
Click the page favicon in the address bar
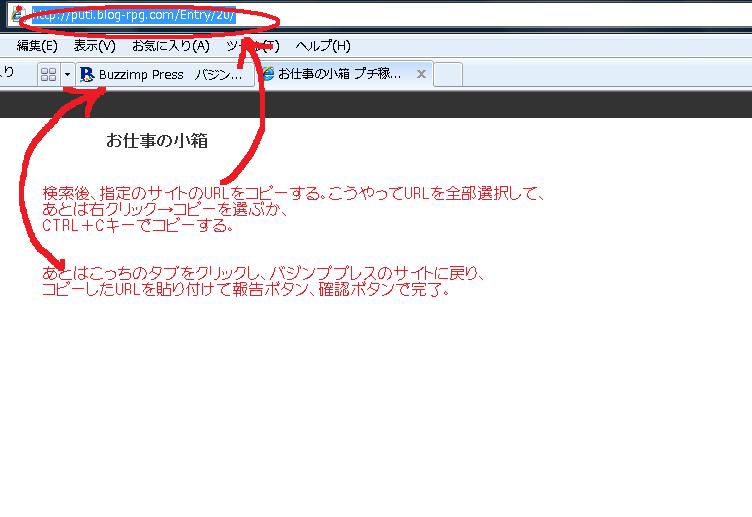point(16,16)
